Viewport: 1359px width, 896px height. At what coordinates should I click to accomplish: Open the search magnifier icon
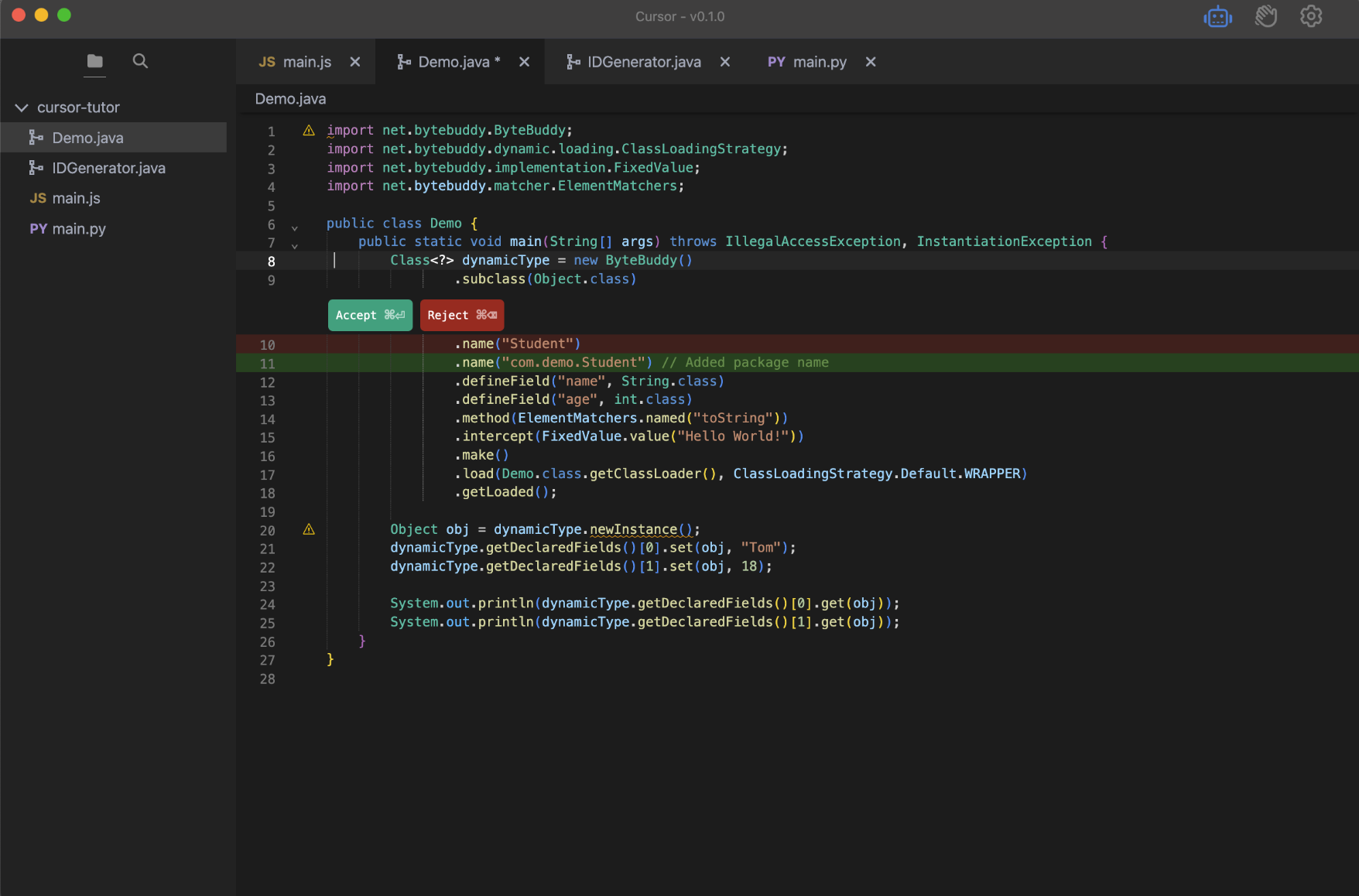(140, 61)
